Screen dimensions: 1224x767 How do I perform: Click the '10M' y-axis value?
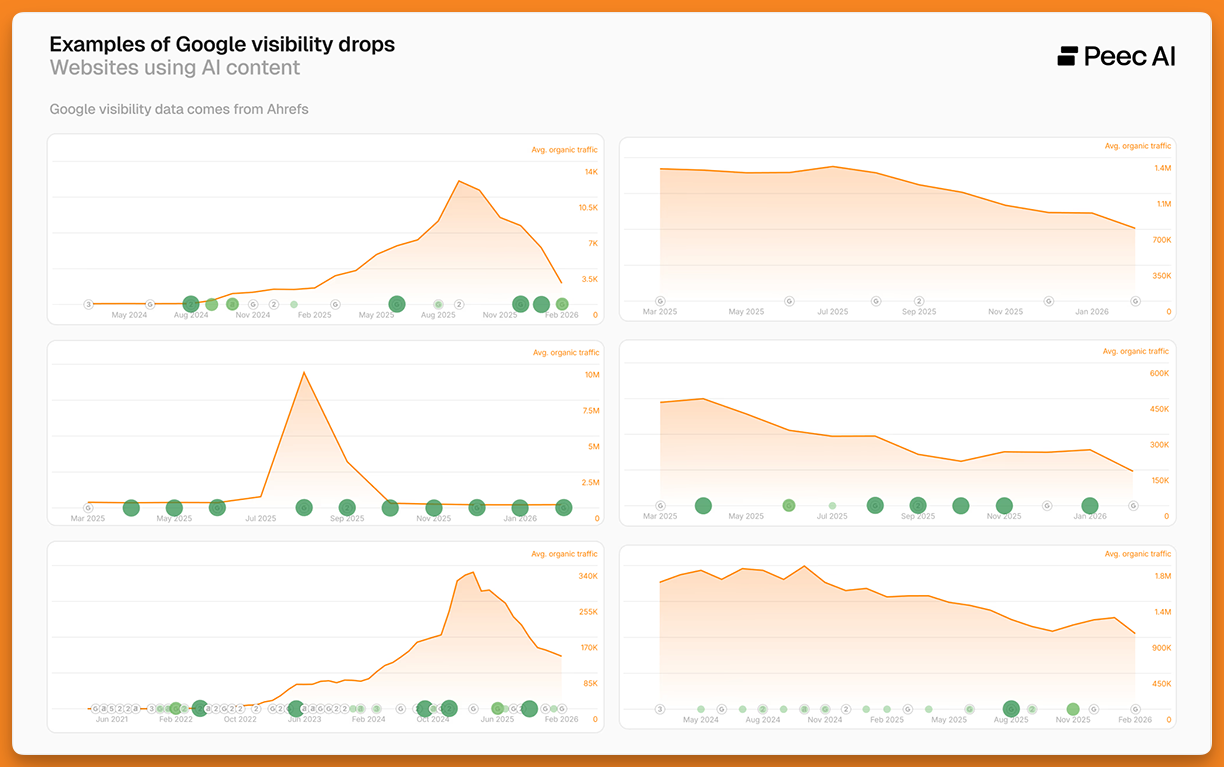click(591, 375)
